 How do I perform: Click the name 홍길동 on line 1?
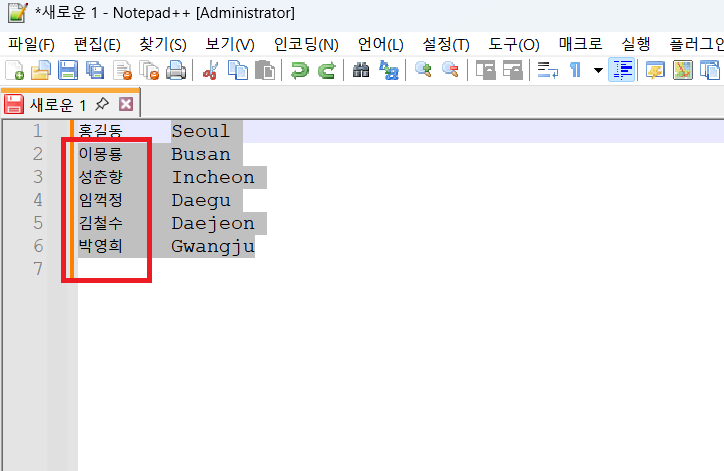[100, 131]
